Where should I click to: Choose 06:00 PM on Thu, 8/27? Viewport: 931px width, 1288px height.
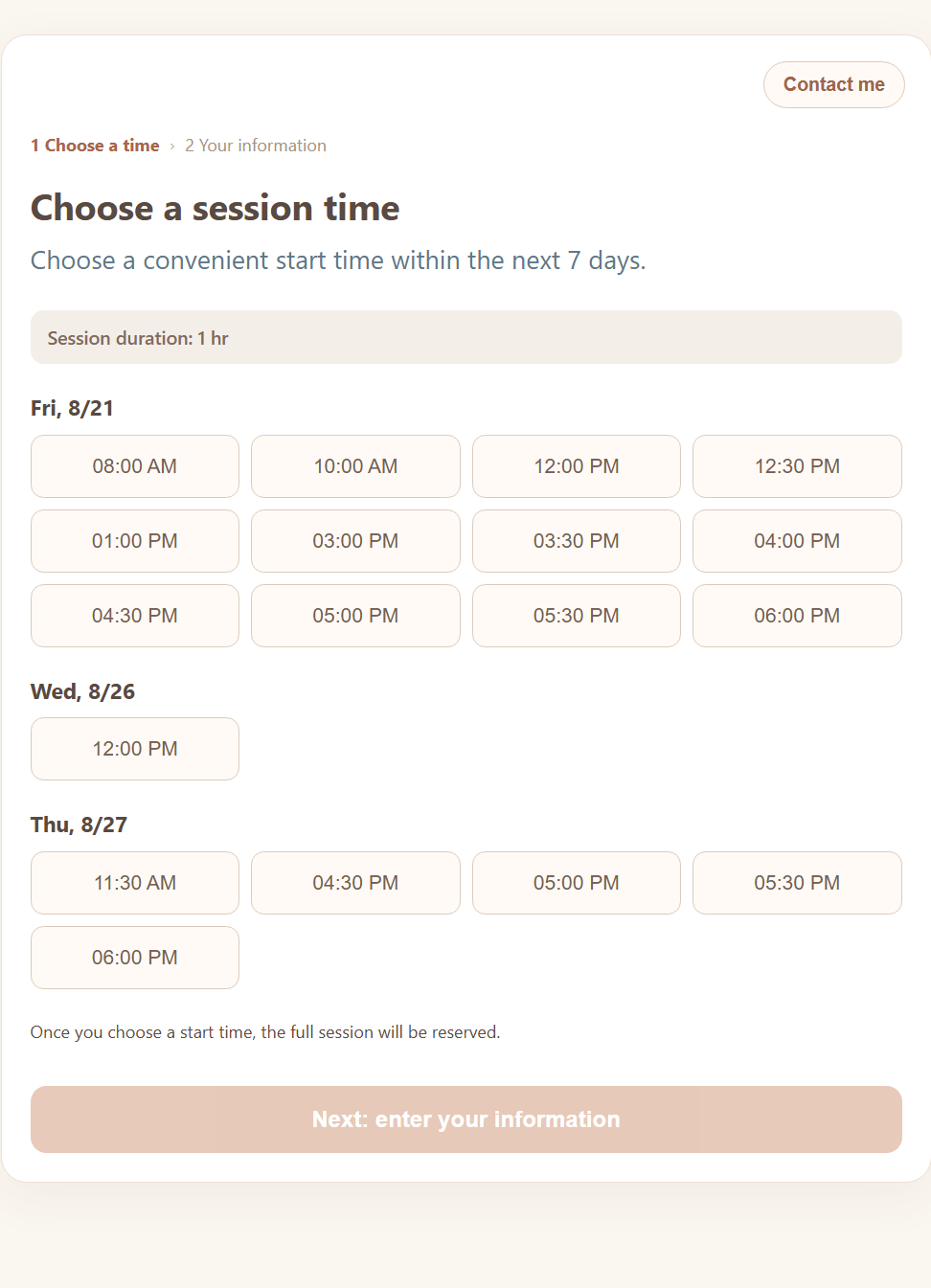tap(135, 958)
